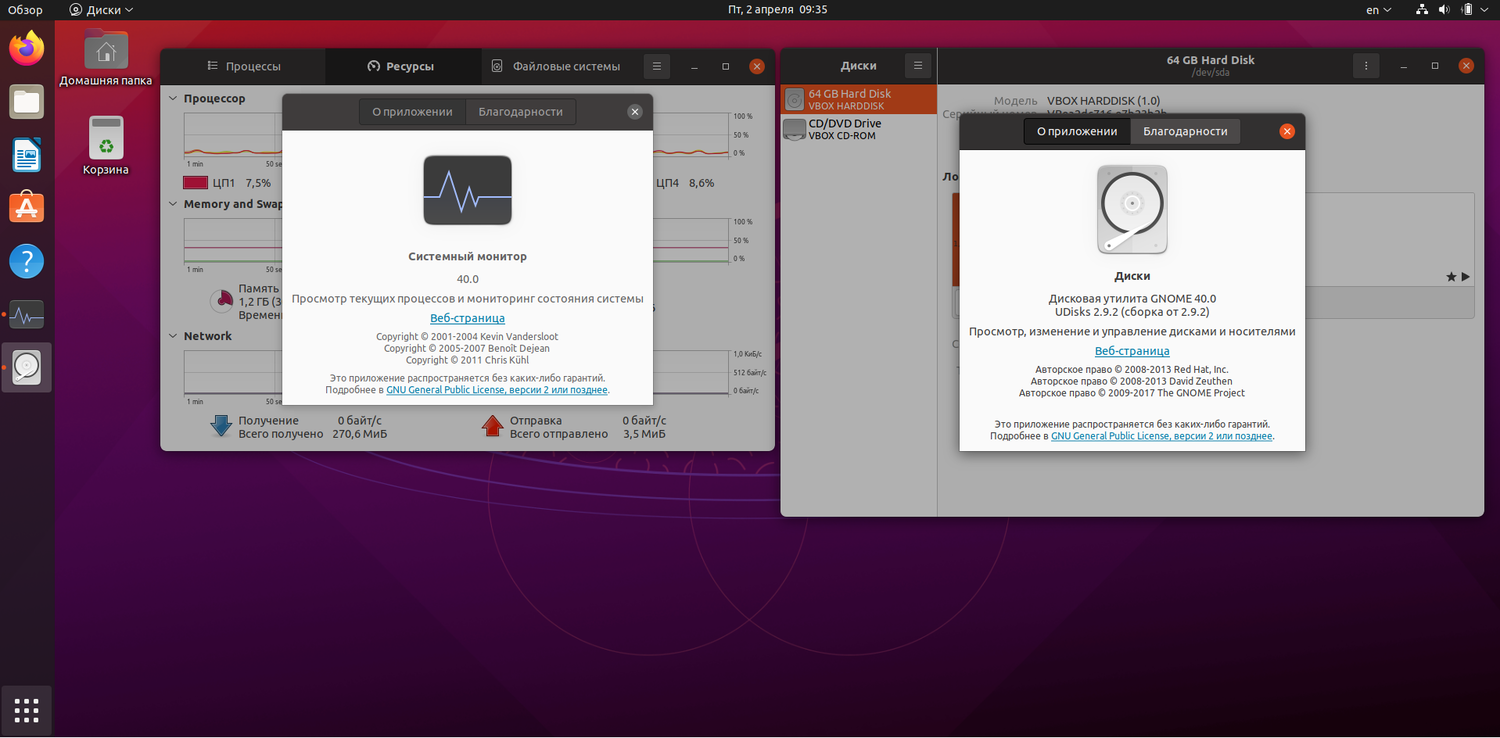Switch to the Благодарности tab in Disks About
The image size is (1500, 738).
click(x=1185, y=131)
